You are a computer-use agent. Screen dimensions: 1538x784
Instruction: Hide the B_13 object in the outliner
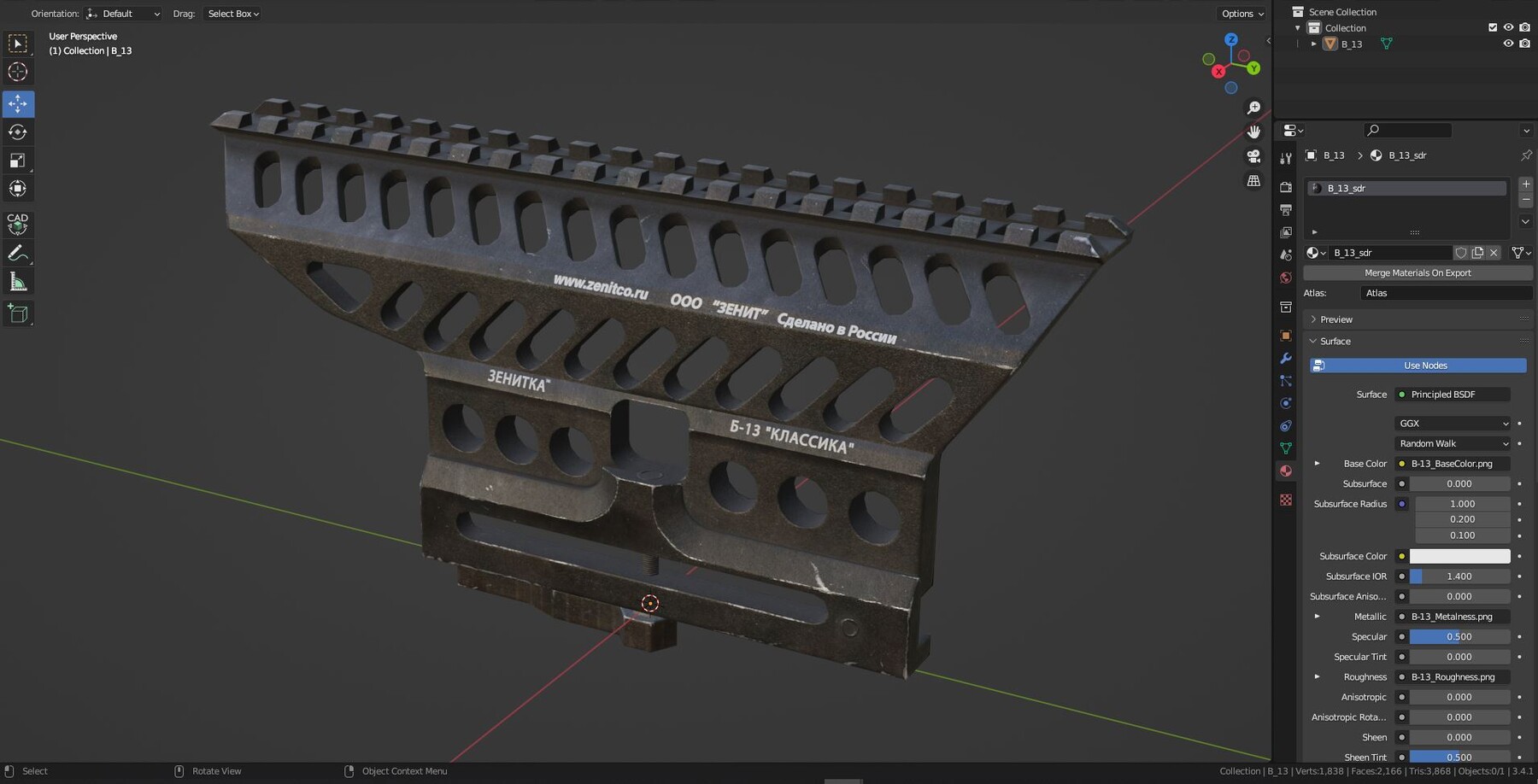1509,44
